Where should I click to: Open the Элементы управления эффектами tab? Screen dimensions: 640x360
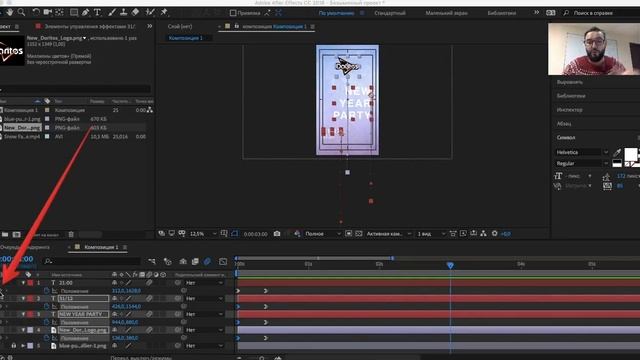(x=89, y=26)
